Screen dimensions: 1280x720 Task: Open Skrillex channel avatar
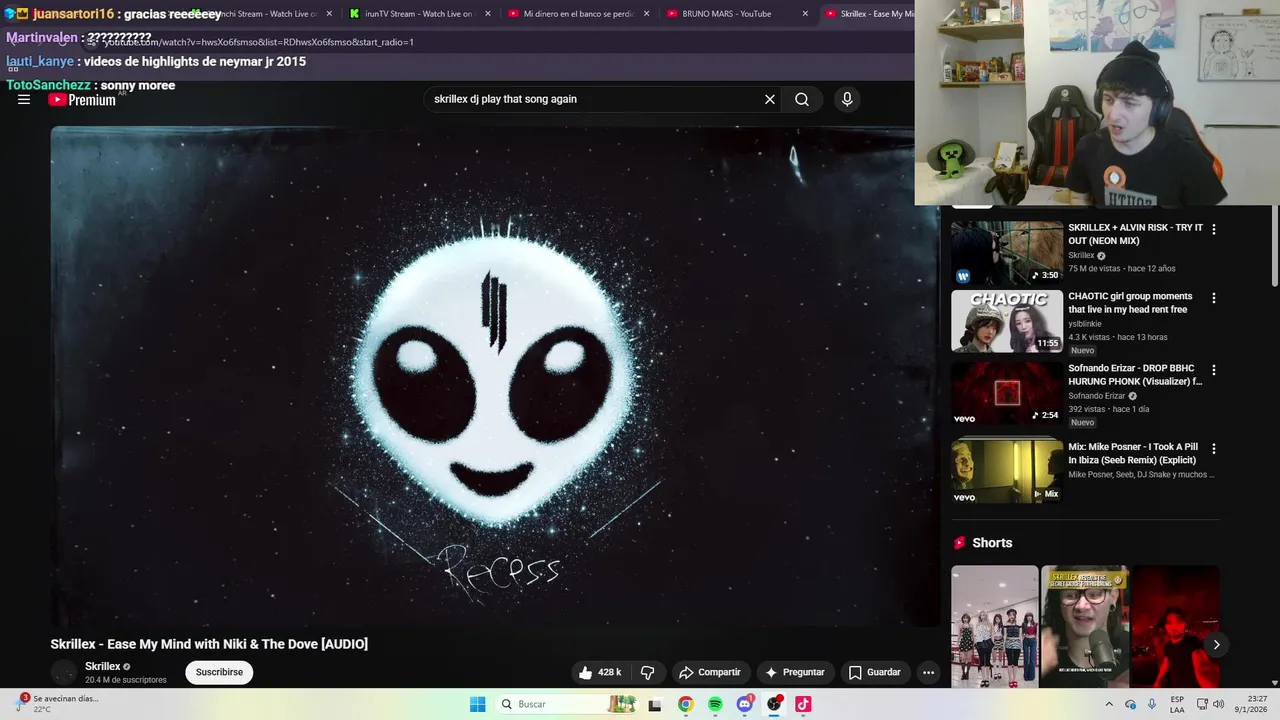point(64,672)
